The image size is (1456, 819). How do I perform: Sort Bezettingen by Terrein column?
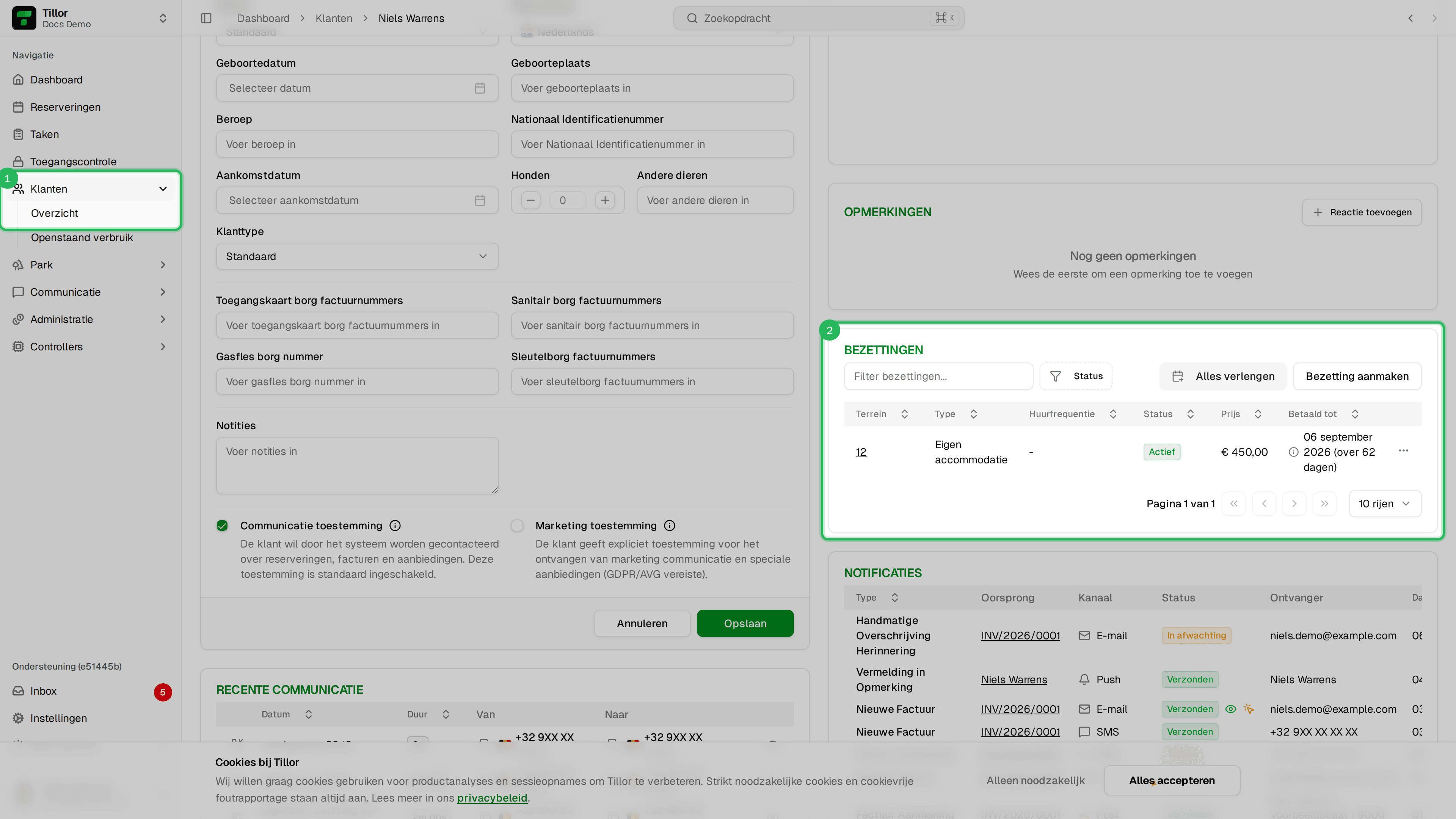coord(882,414)
